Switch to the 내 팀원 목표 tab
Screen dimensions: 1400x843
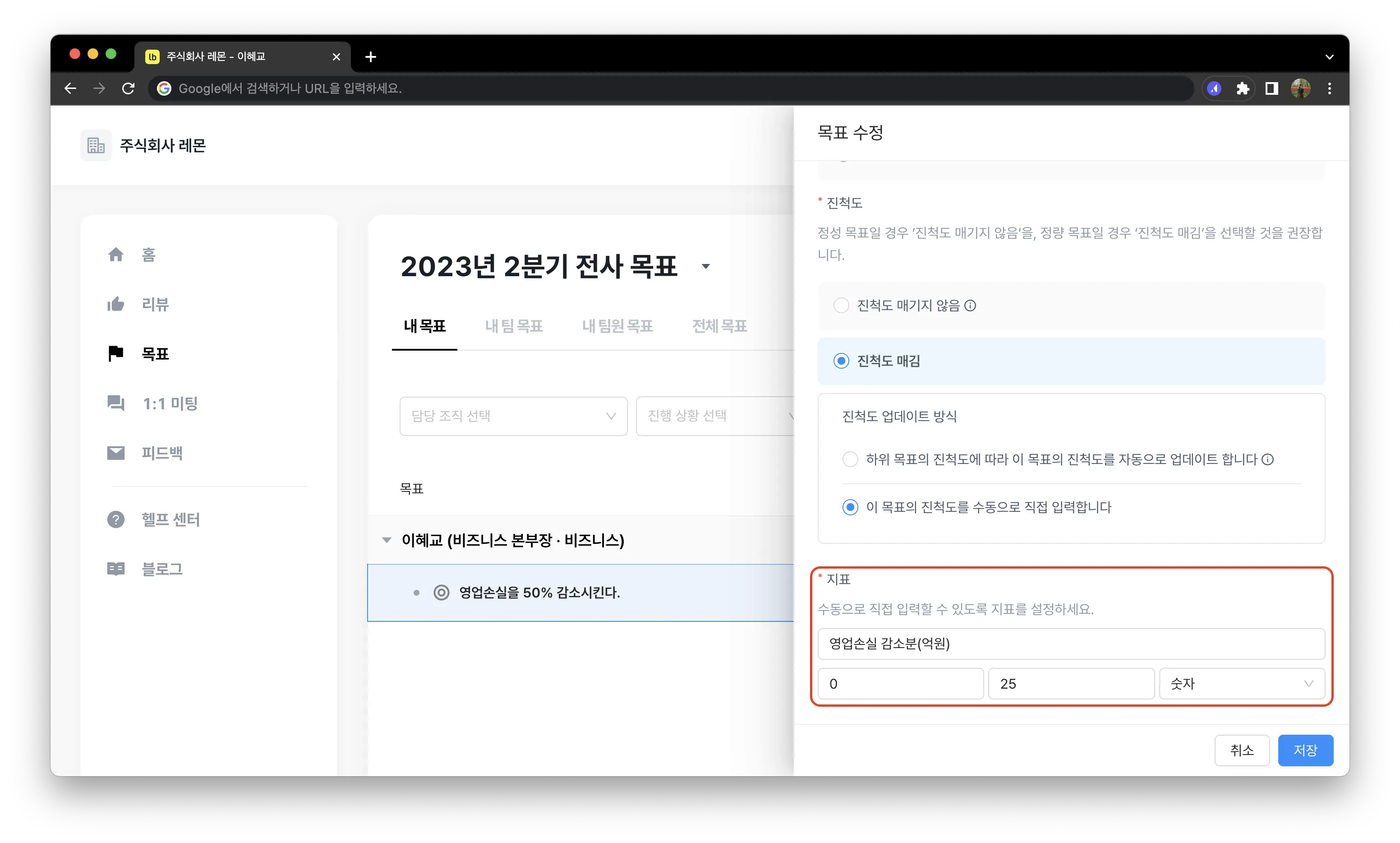coord(617,326)
